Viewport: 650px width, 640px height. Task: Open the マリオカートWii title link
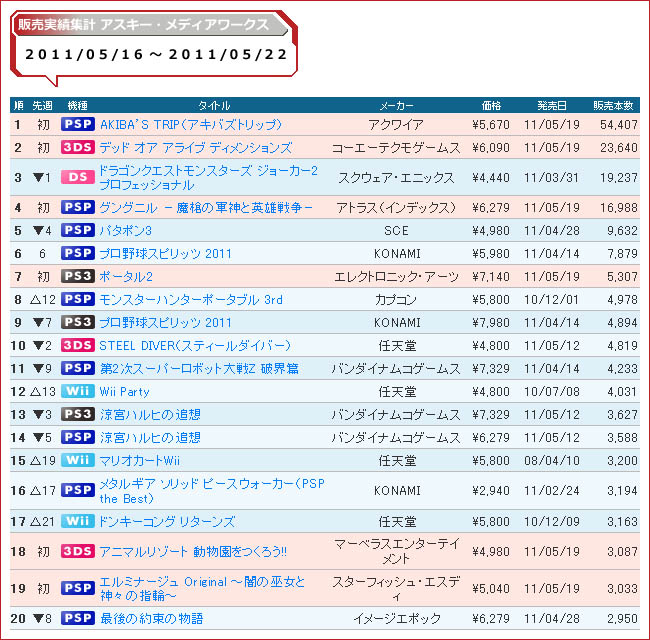click(140, 461)
